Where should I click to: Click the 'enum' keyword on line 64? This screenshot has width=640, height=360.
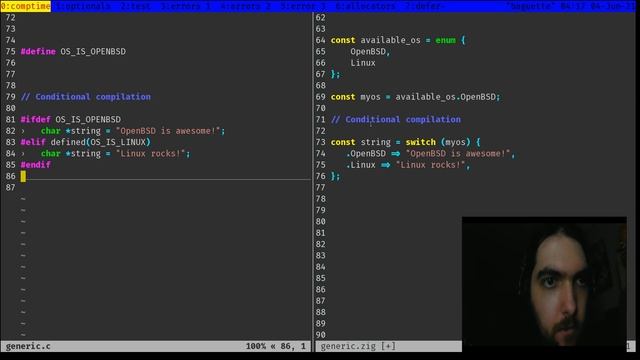[445, 40]
